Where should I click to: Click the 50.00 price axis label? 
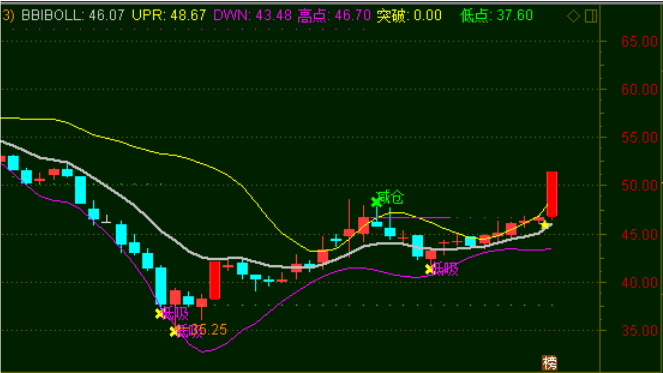coord(639,185)
